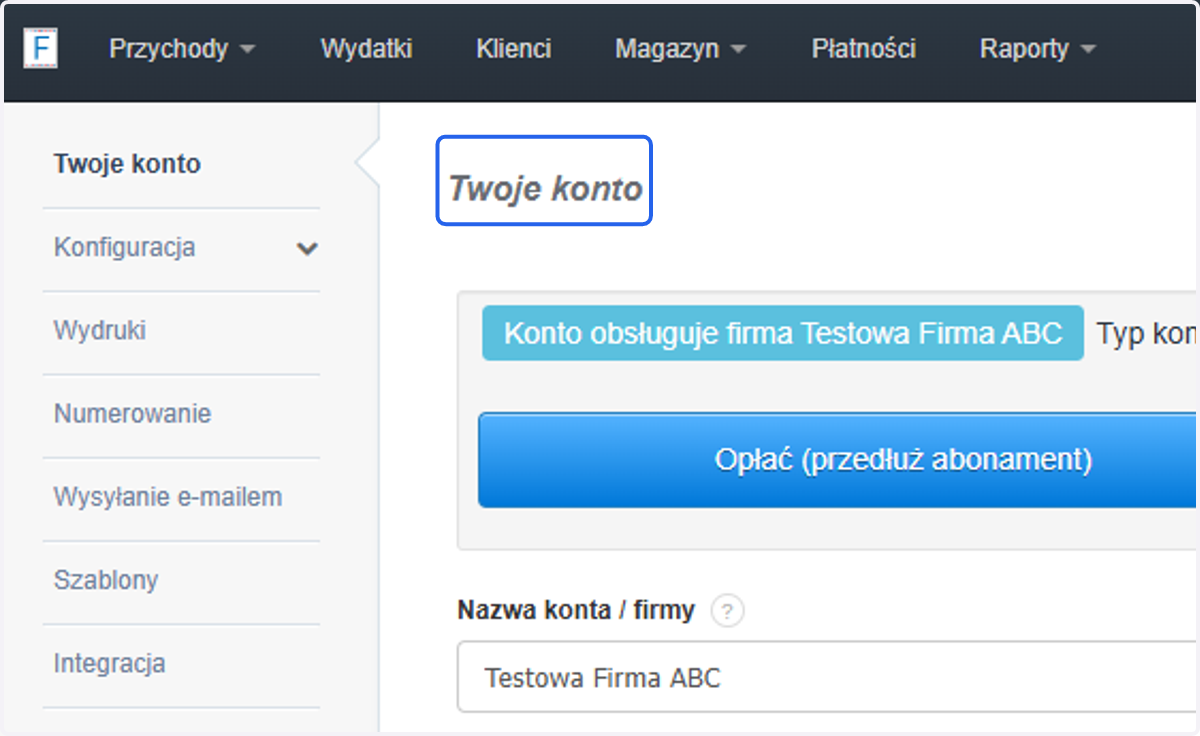Open the Przychody dropdown menu
Viewport: 1200px width, 736px height.
tap(182, 49)
